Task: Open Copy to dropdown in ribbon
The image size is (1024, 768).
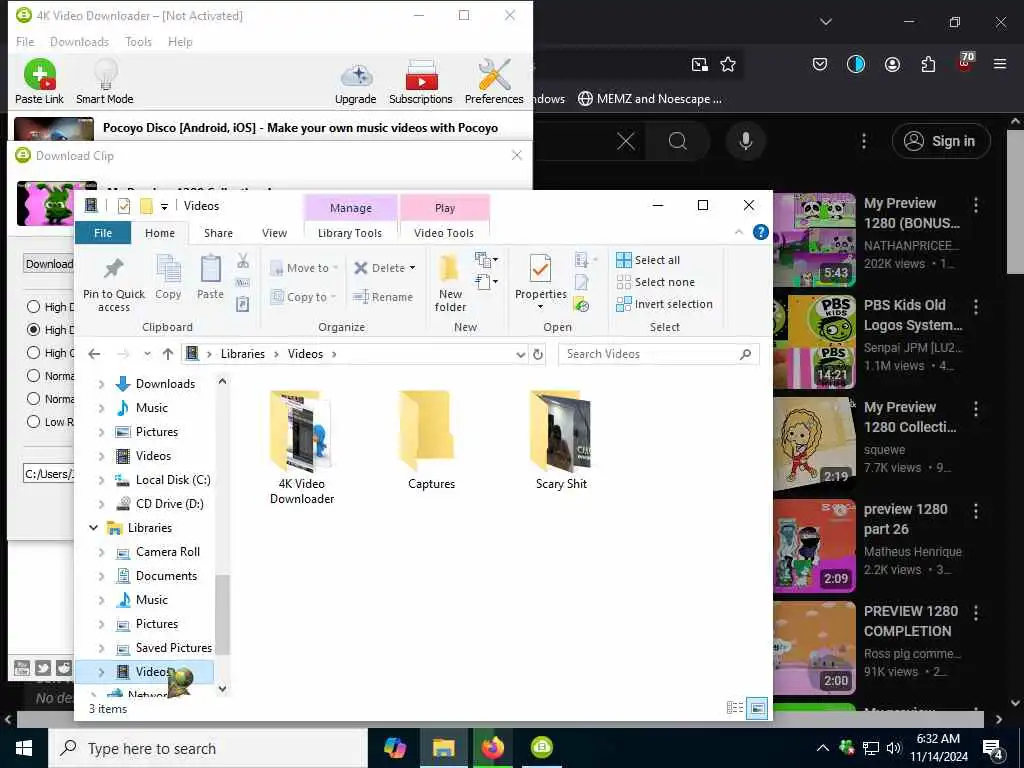Action: tap(303, 297)
